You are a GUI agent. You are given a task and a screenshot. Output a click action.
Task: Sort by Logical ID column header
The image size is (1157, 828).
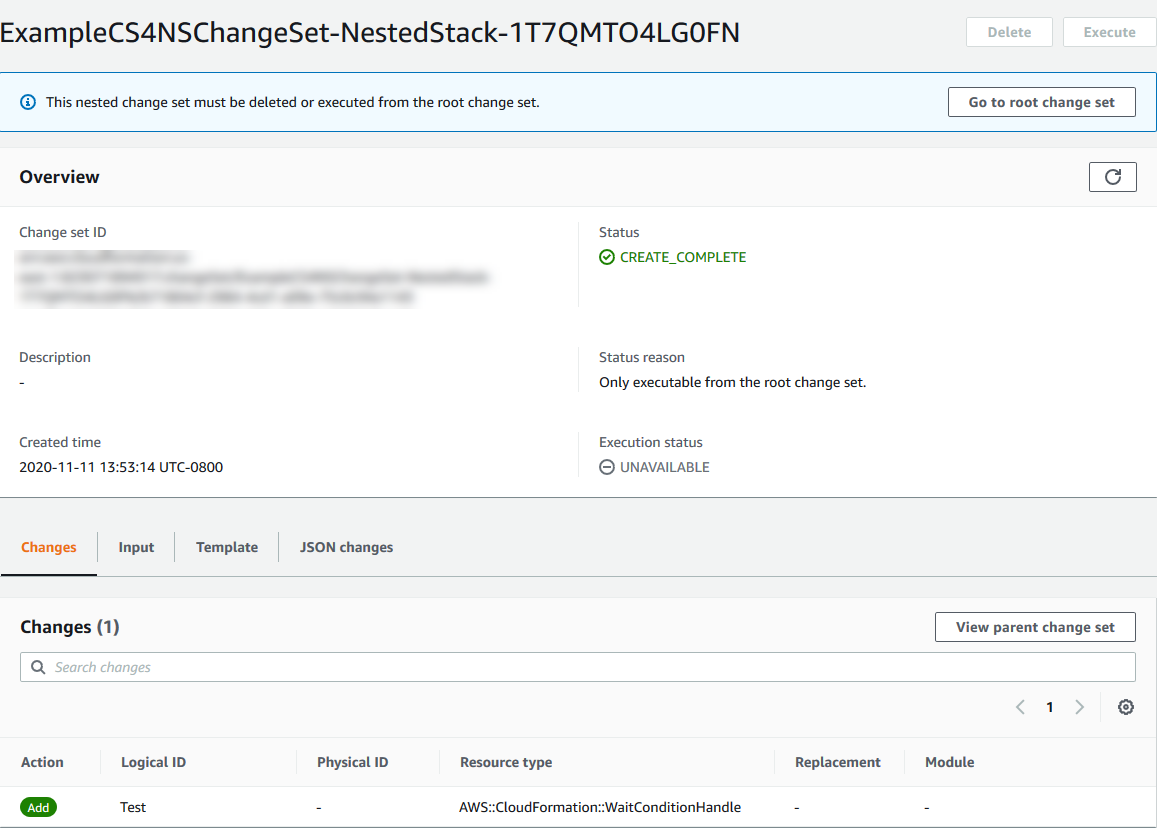pos(153,762)
